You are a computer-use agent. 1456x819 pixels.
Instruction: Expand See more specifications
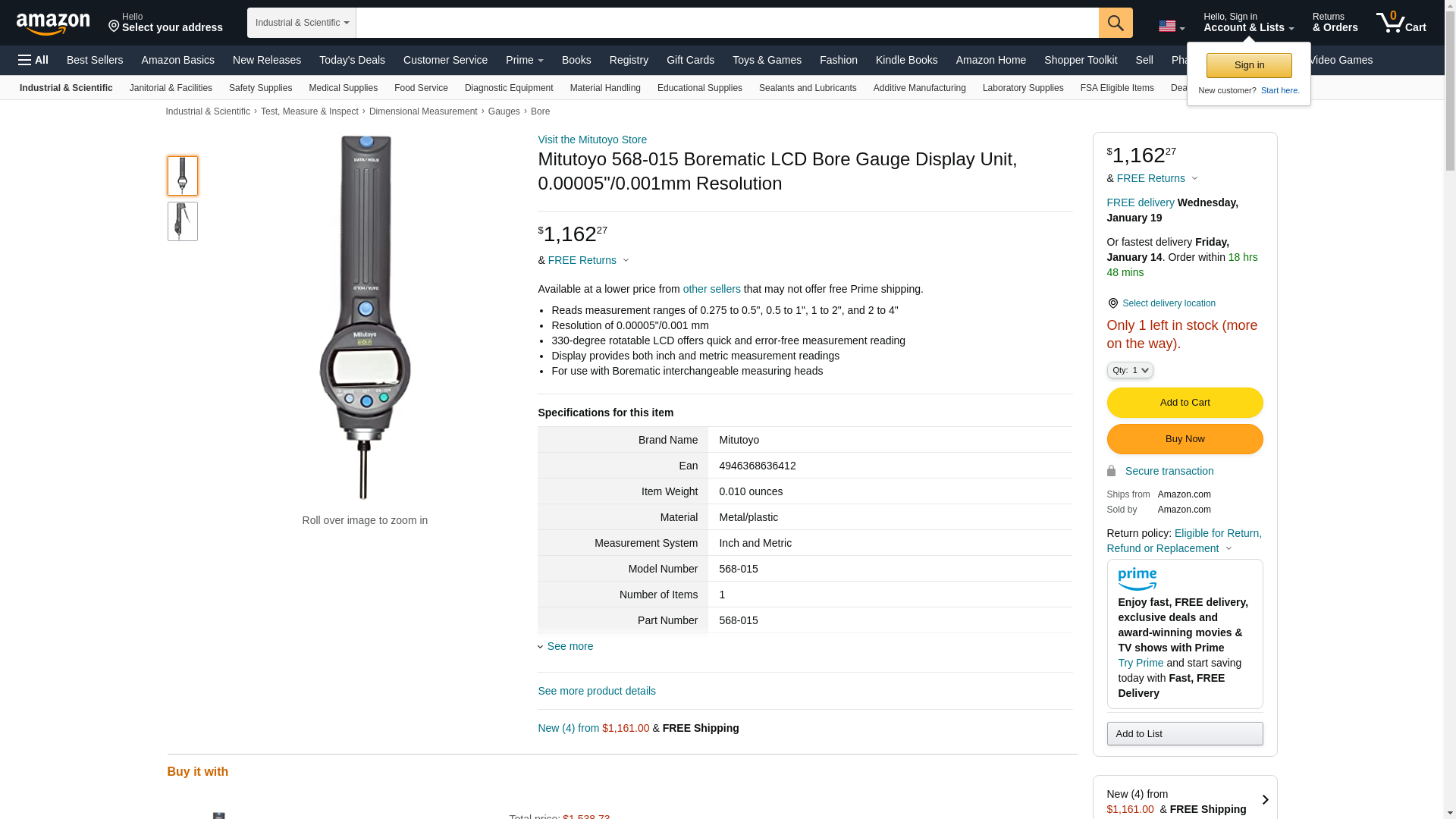point(570,646)
